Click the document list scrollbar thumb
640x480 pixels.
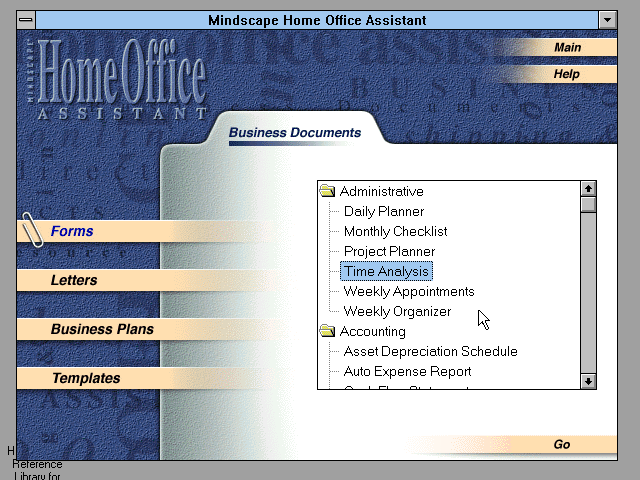coord(588,204)
